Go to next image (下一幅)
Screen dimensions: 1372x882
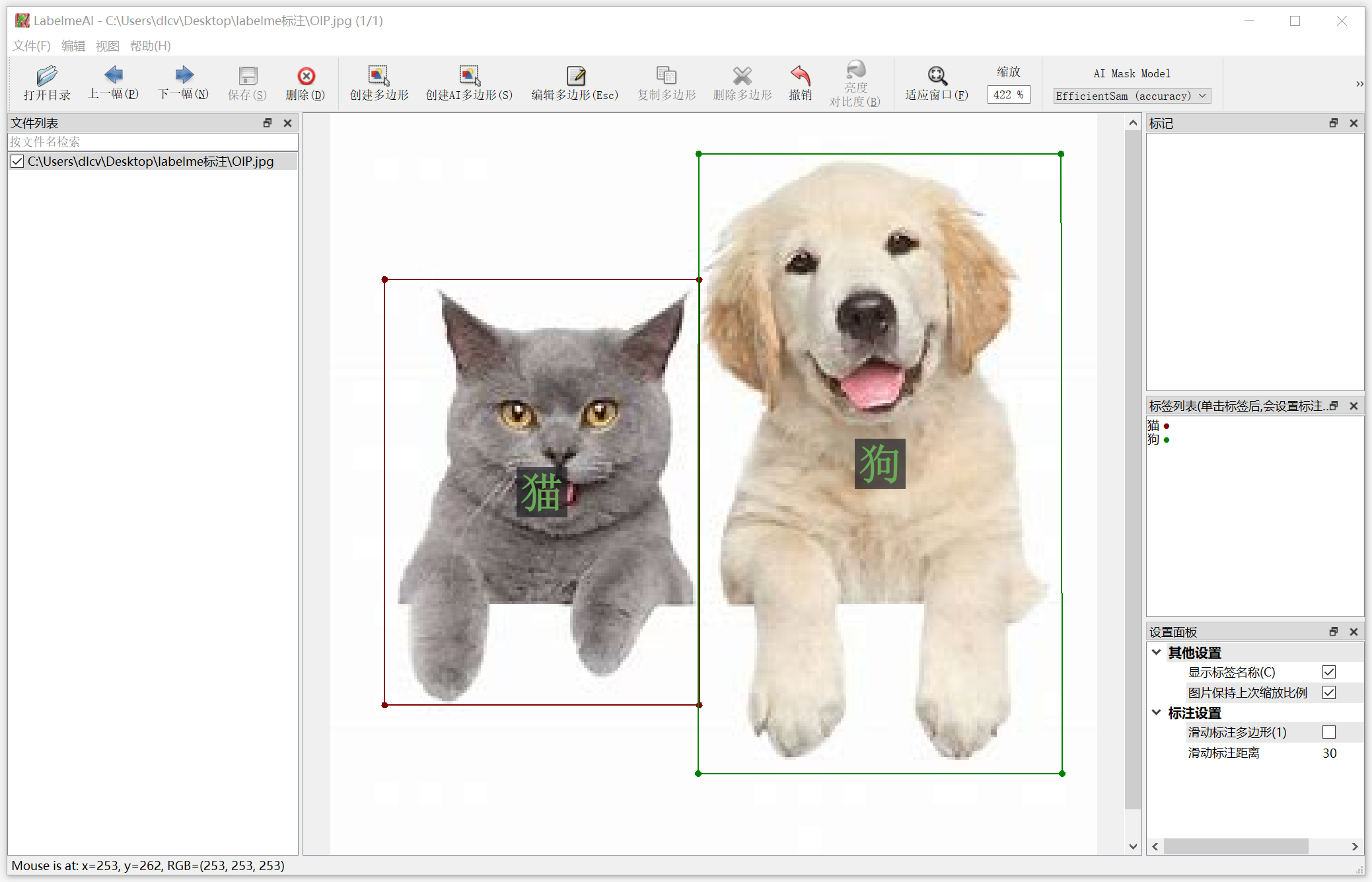click(x=184, y=75)
